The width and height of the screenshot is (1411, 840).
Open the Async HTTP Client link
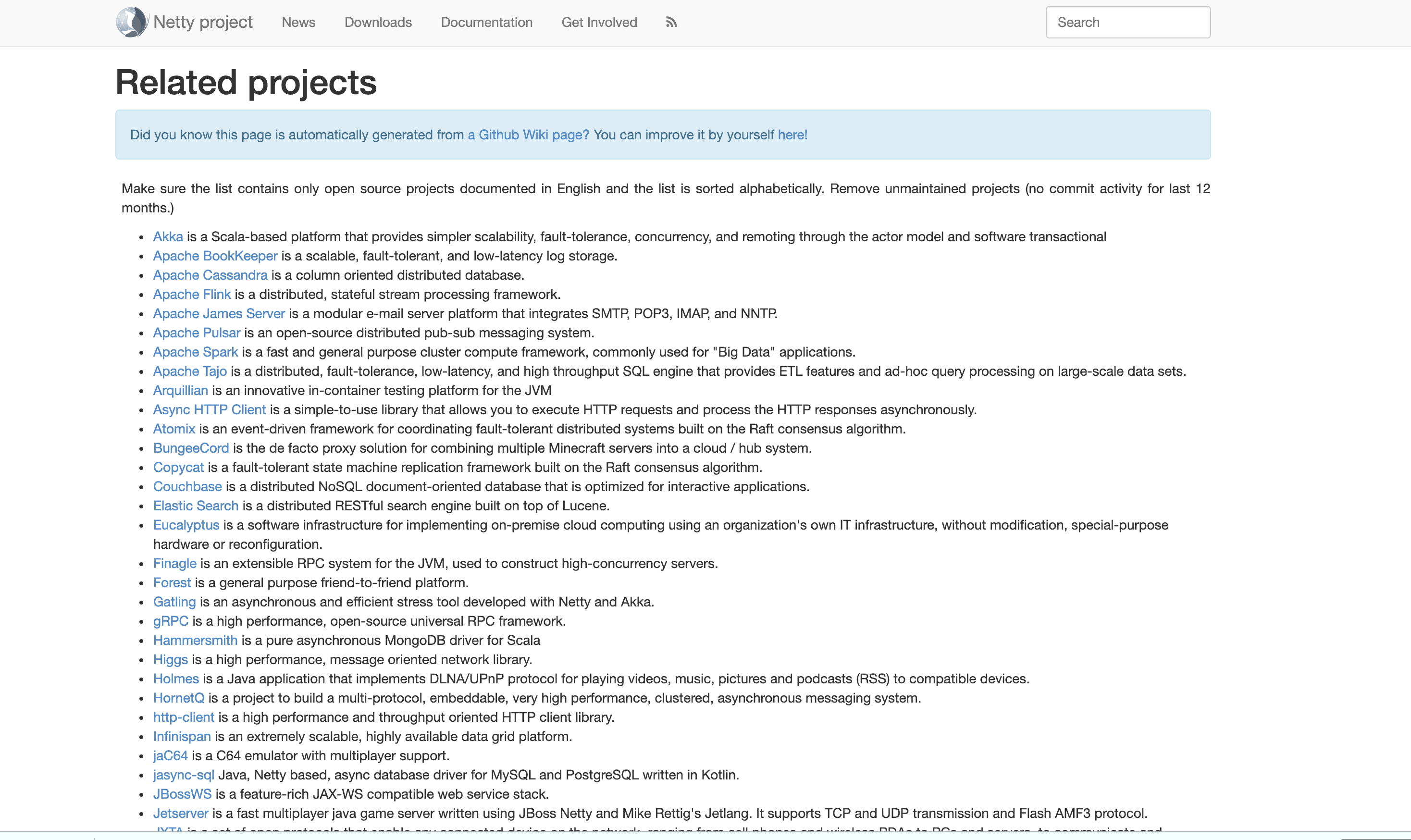(210, 410)
